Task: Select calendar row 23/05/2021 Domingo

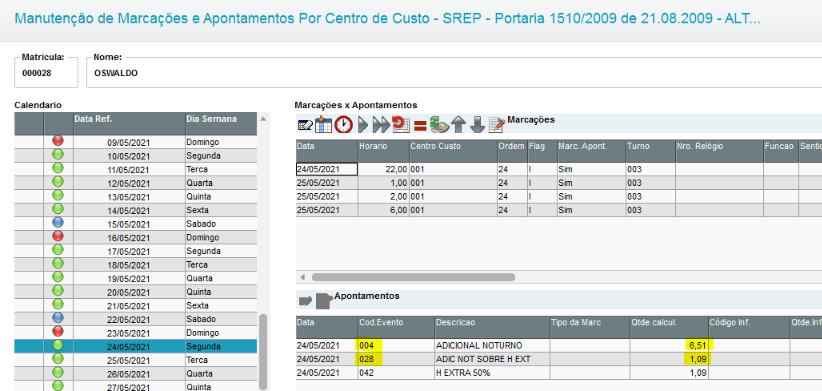Action: click(136, 333)
